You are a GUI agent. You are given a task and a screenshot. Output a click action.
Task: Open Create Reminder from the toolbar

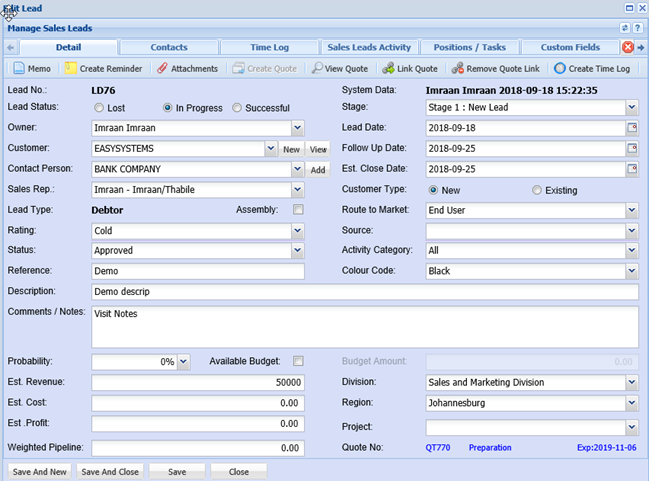coord(71,69)
